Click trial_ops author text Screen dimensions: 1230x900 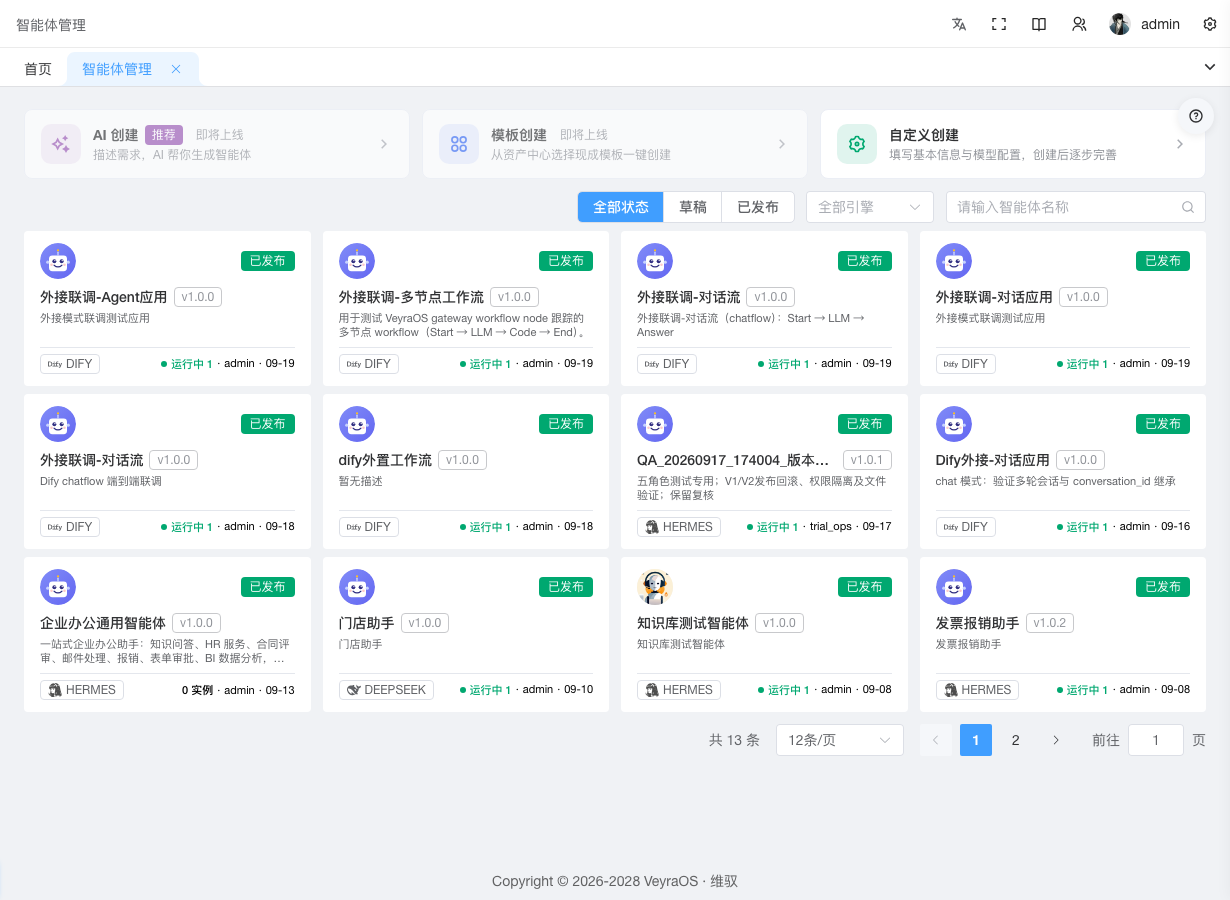[x=831, y=527]
